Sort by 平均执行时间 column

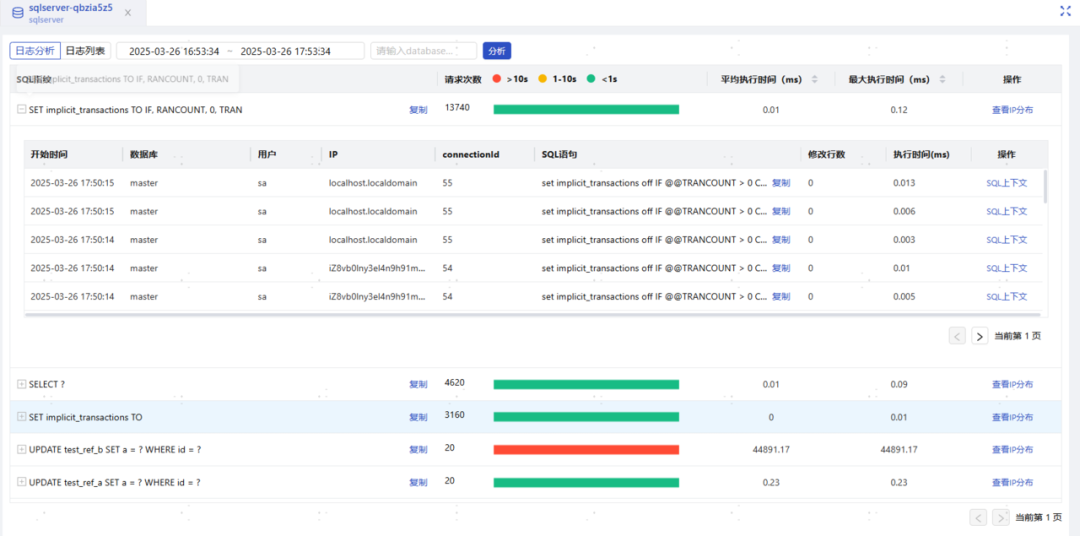point(814,79)
